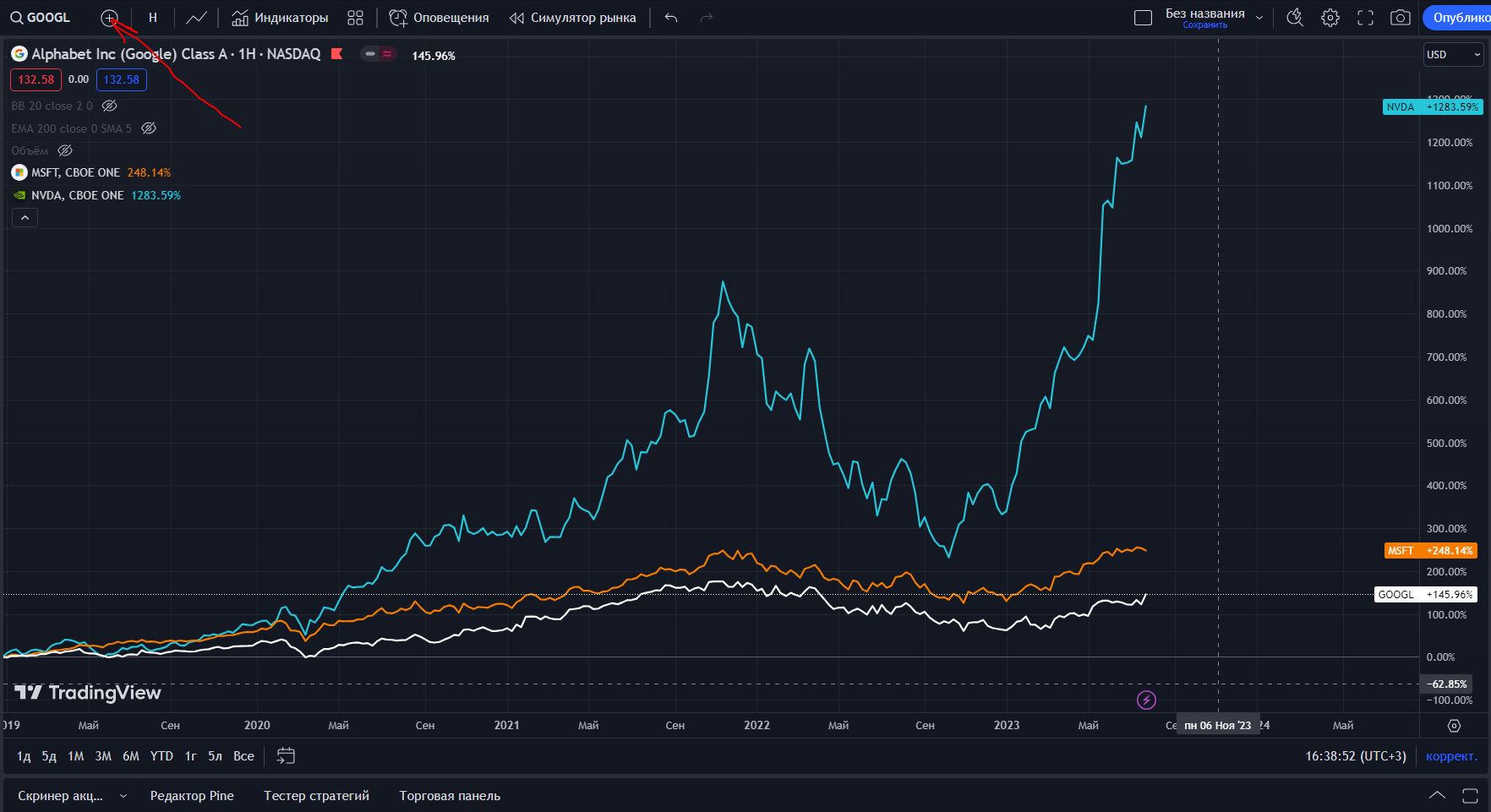Take a chart snapshot with camera icon

(x=1401, y=18)
